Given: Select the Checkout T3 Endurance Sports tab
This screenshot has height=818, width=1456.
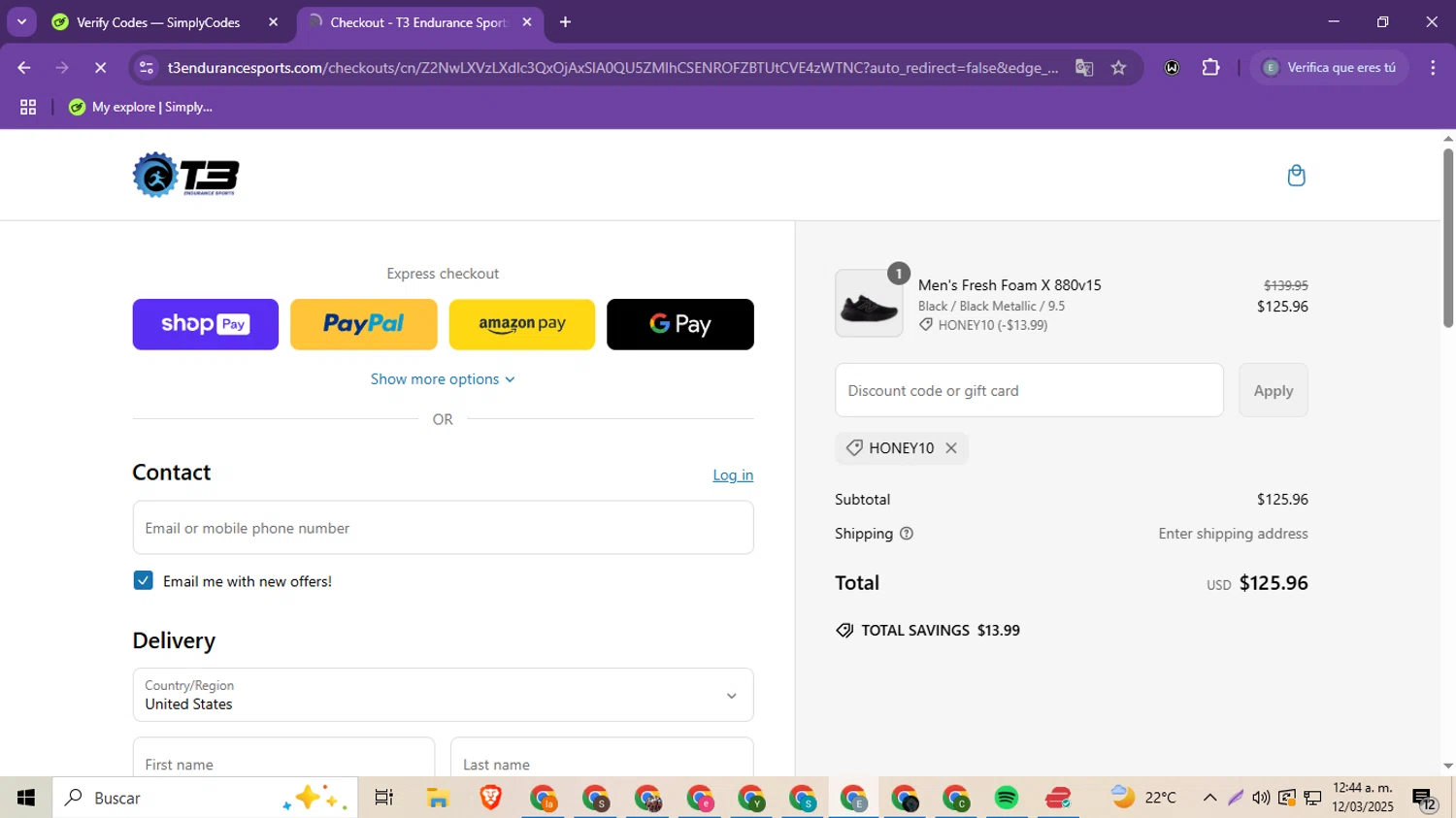Looking at the screenshot, I should pos(418,22).
